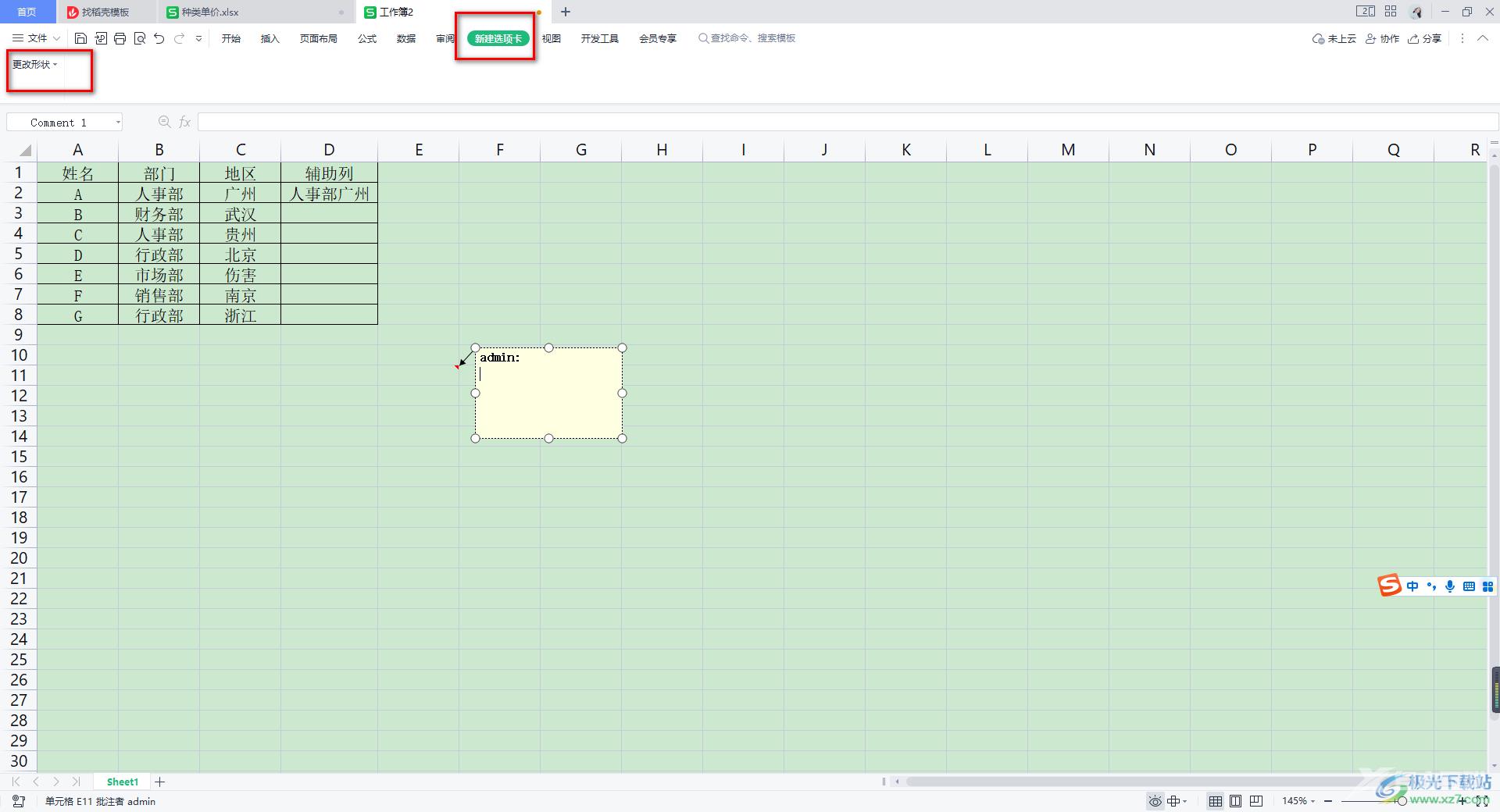Screen dimensions: 1500x812
Task: Open a new document tab with plus
Action: pos(566,12)
